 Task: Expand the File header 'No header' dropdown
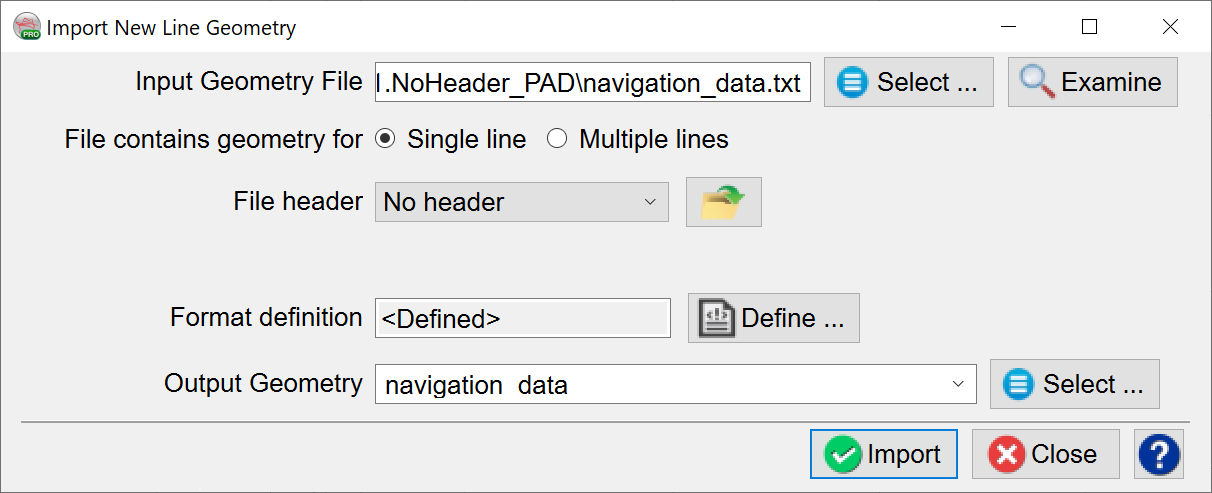[x=521, y=202]
